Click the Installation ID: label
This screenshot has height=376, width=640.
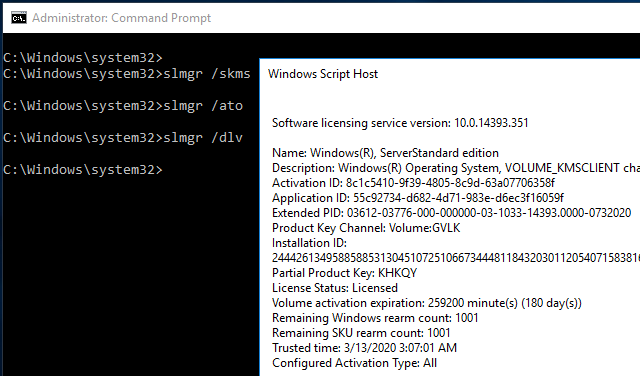(309, 243)
